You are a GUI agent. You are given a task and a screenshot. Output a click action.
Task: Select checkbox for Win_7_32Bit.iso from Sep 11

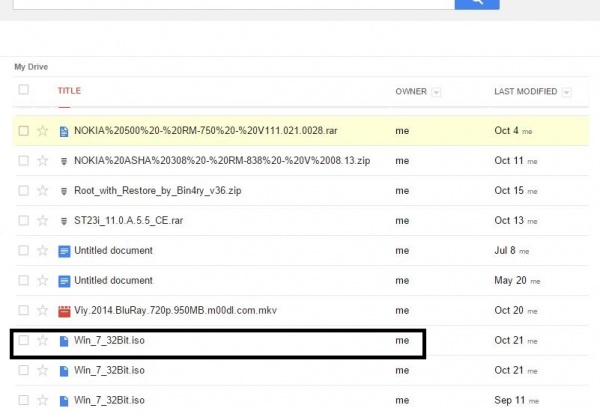[x=24, y=400]
